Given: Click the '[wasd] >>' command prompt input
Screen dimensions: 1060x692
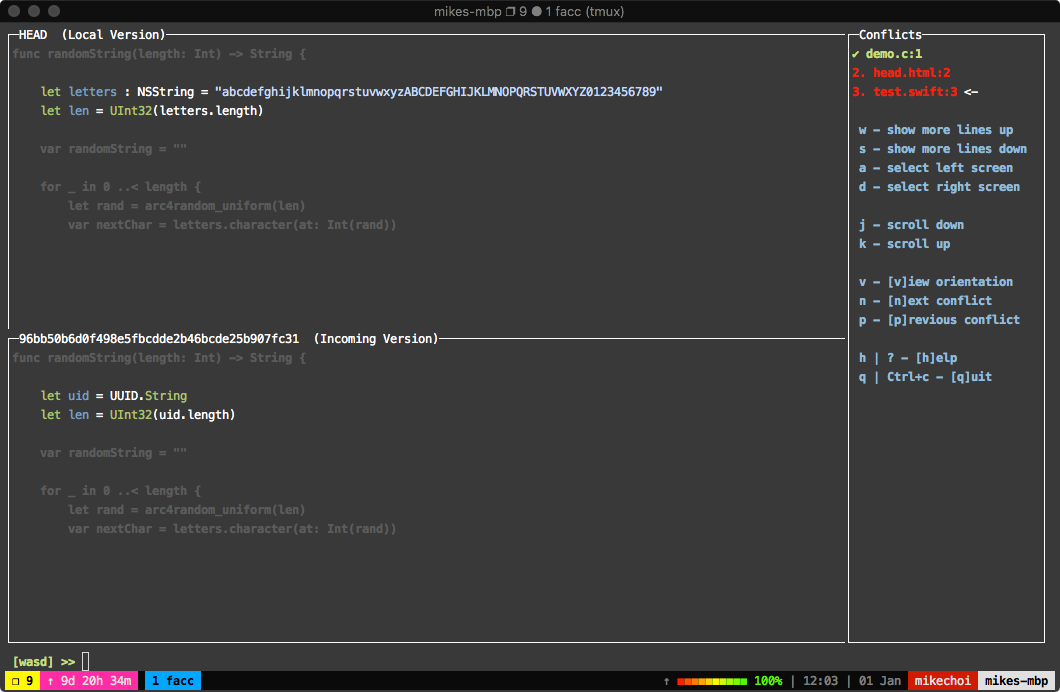Looking at the screenshot, I should pyautogui.click(x=85, y=661).
